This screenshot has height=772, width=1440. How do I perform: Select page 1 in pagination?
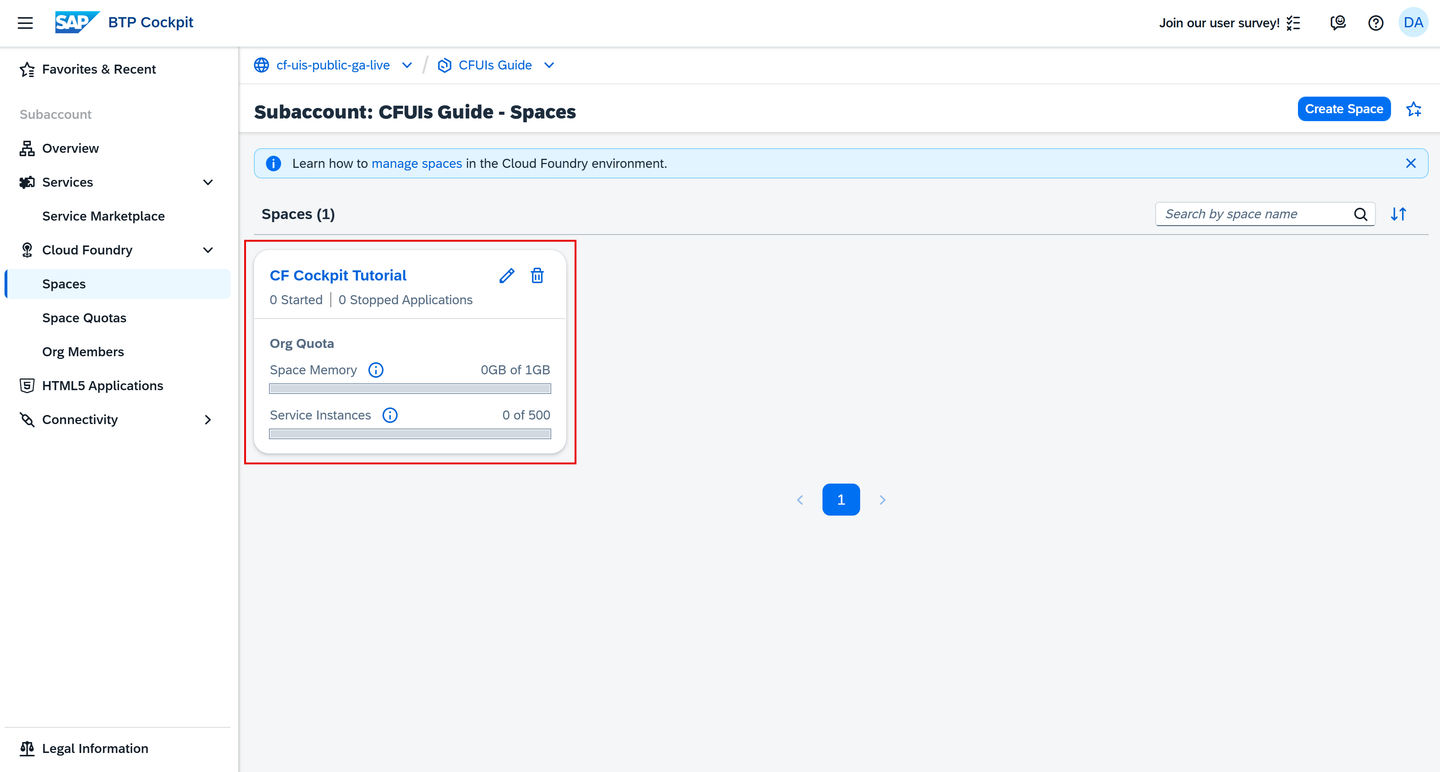pyautogui.click(x=841, y=500)
